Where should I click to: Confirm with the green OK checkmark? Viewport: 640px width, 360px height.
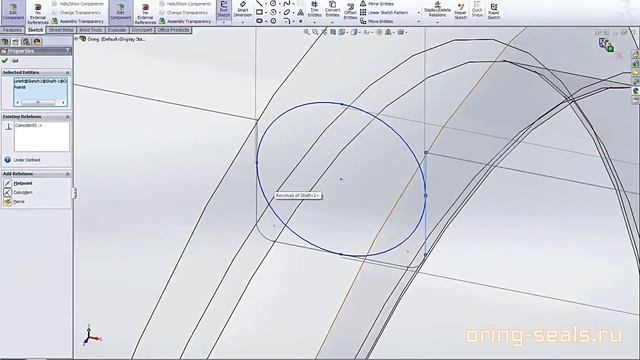5,60
